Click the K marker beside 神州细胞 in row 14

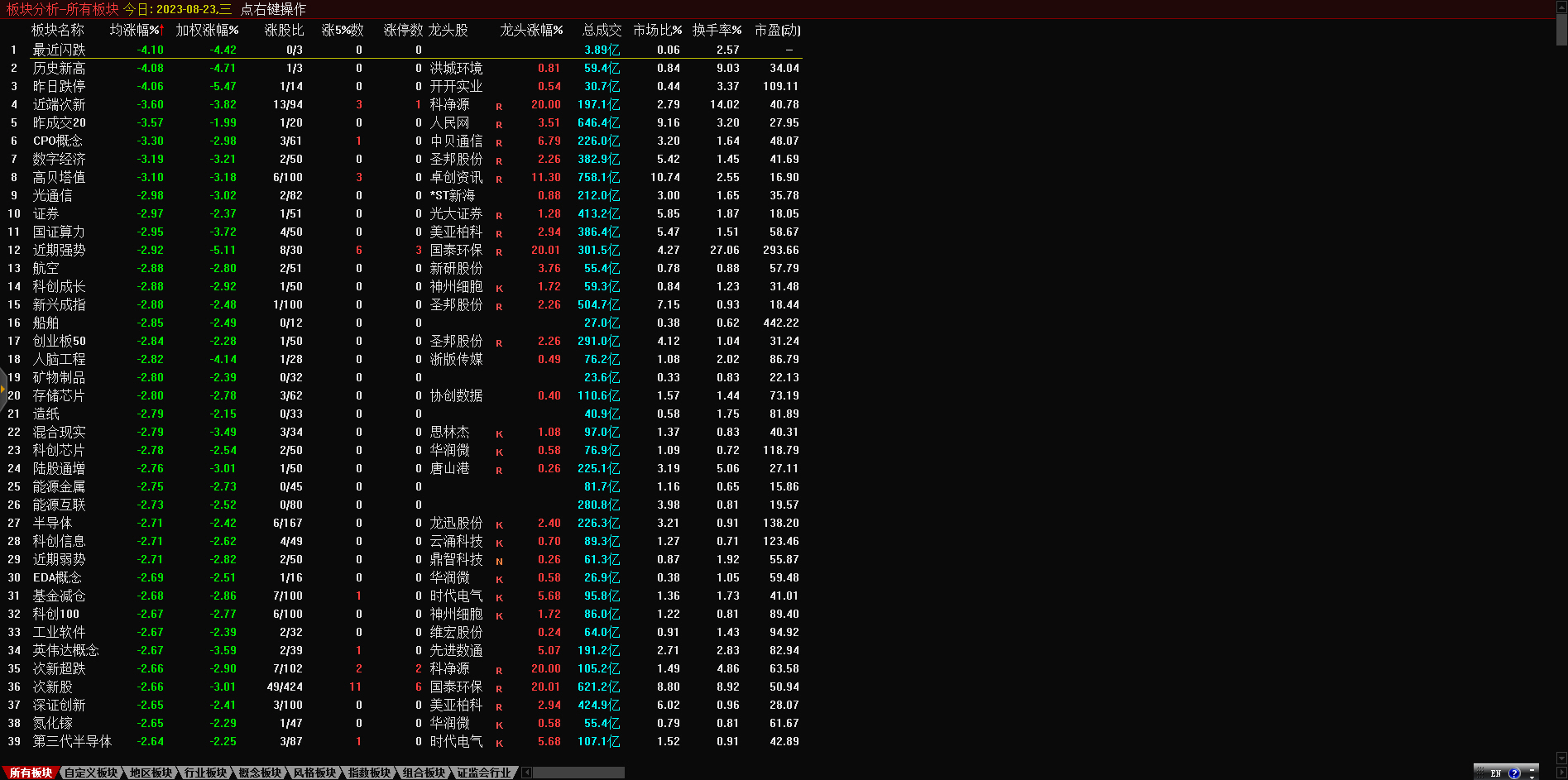(x=499, y=288)
